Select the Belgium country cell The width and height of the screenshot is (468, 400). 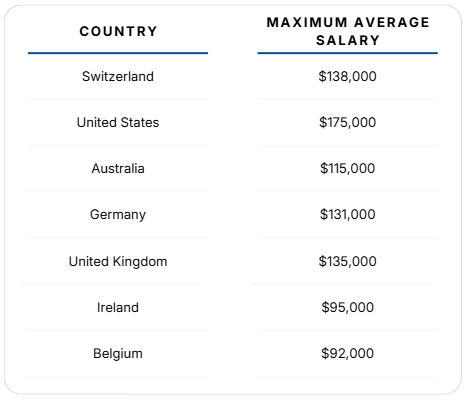point(118,353)
